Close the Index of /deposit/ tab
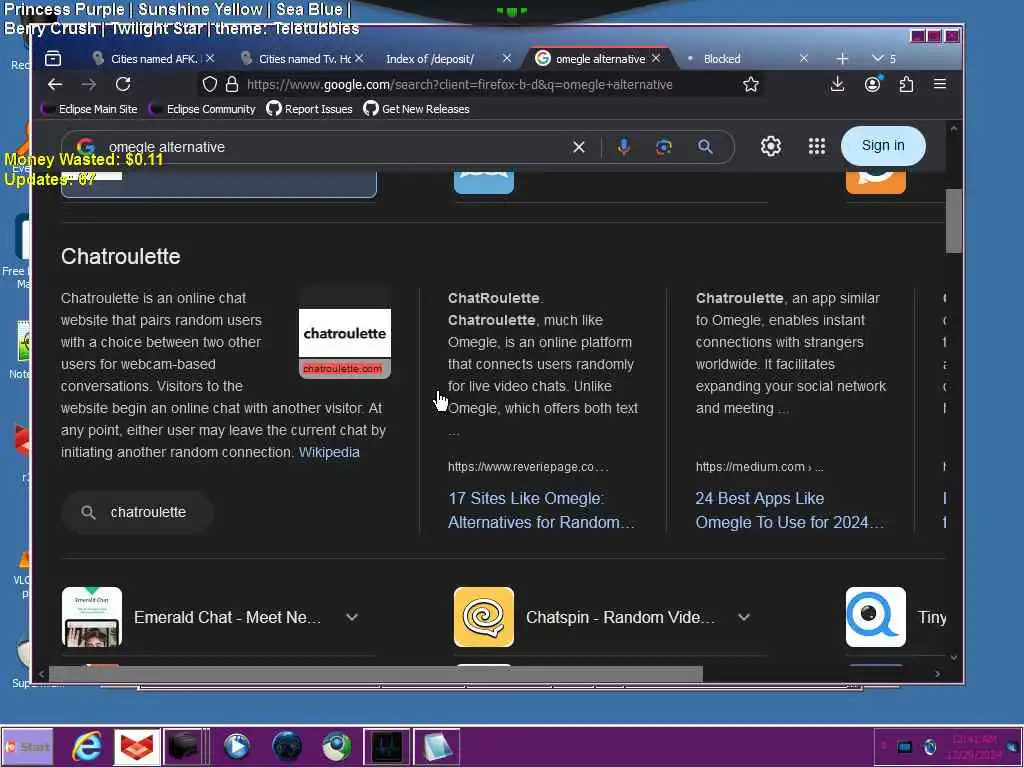This screenshot has width=1024, height=768. click(507, 59)
